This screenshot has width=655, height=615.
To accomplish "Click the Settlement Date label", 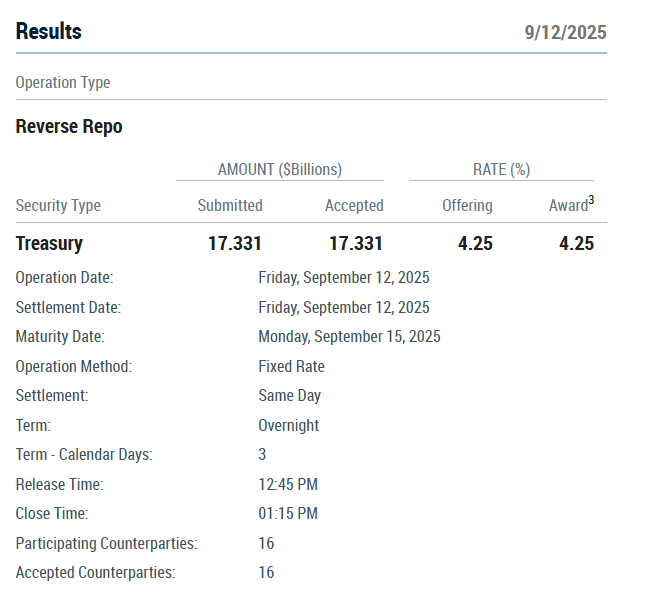I will [68, 307].
